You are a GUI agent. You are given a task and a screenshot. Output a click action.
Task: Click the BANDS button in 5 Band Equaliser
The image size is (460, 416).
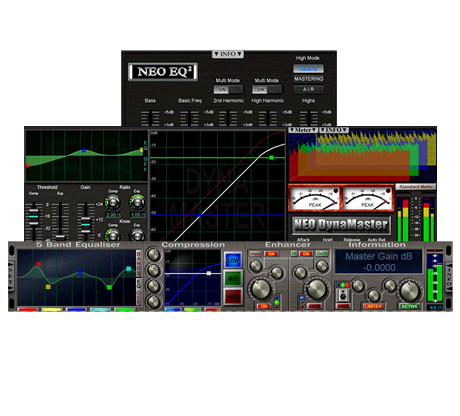pyautogui.click(x=139, y=263)
